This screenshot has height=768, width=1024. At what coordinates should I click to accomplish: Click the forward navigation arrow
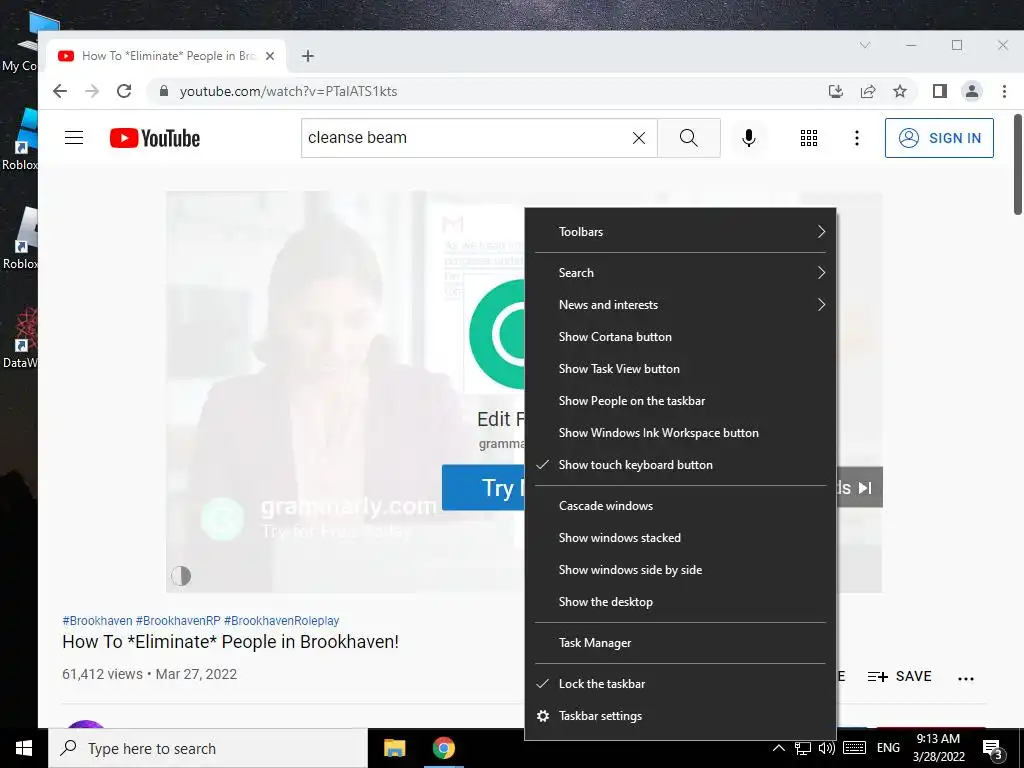pos(92,91)
